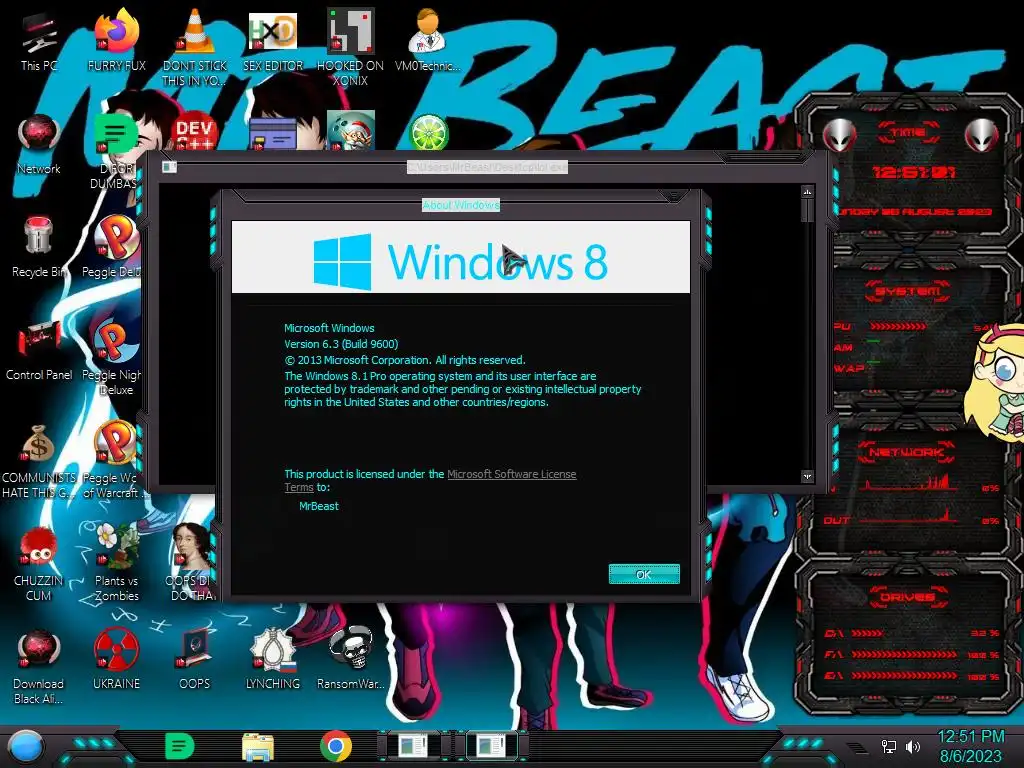Click the Start orb on the taskbar
The image size is (1024, 768).
(x=25, y=747)
